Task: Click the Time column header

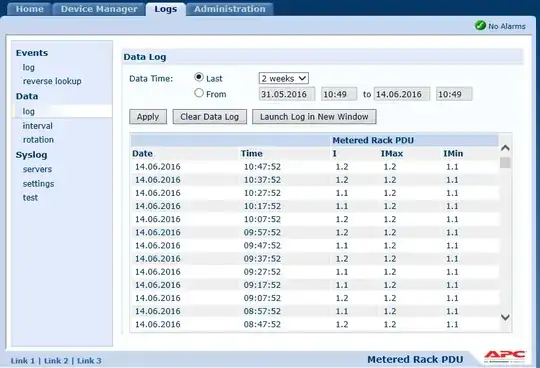Action: coord(251,154)
